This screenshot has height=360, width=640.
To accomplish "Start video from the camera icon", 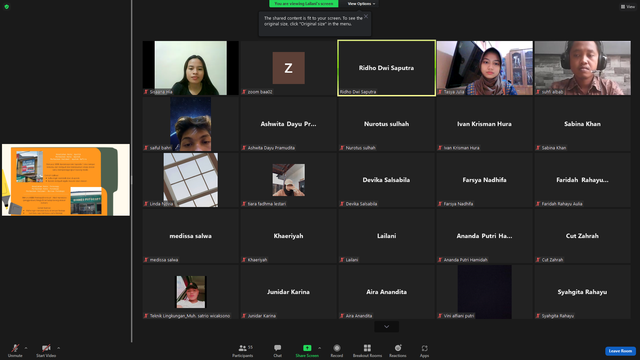I will click(x=46, y=348).
